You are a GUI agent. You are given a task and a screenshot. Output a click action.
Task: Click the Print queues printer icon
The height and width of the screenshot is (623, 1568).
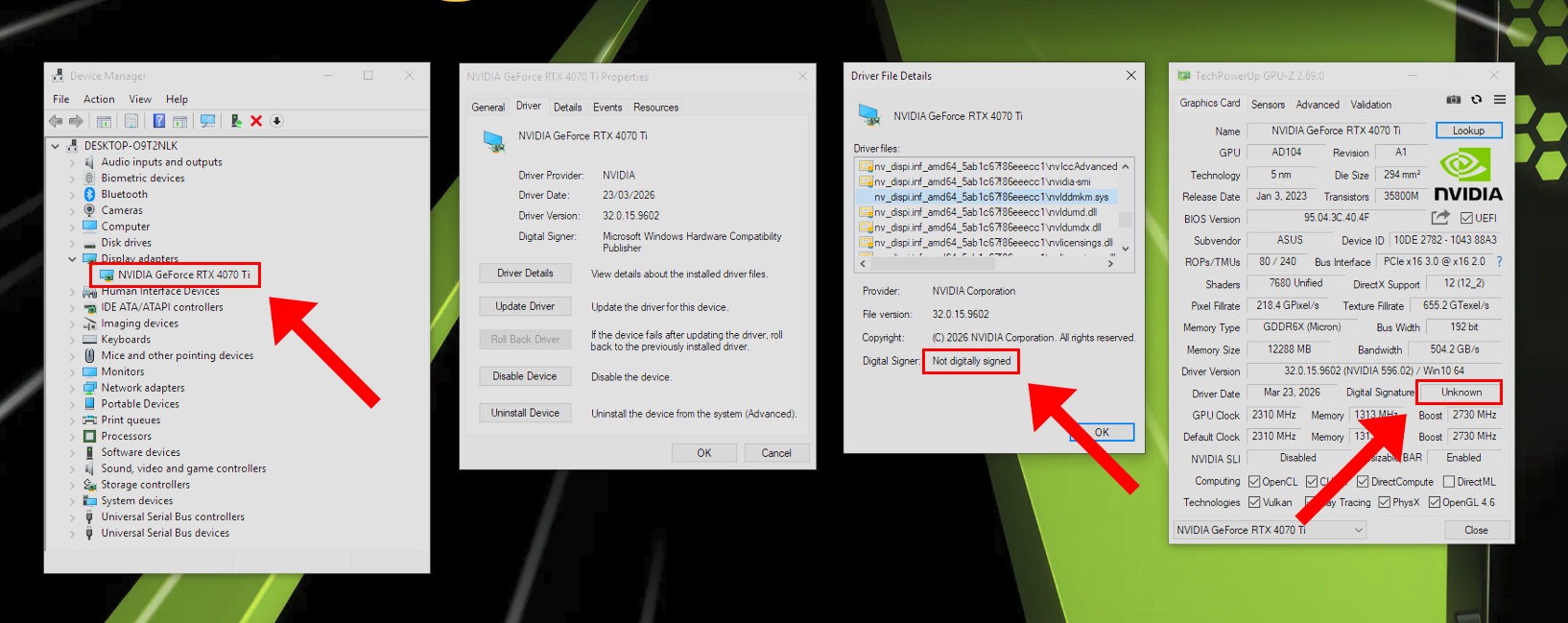click(x=89, y=419)
